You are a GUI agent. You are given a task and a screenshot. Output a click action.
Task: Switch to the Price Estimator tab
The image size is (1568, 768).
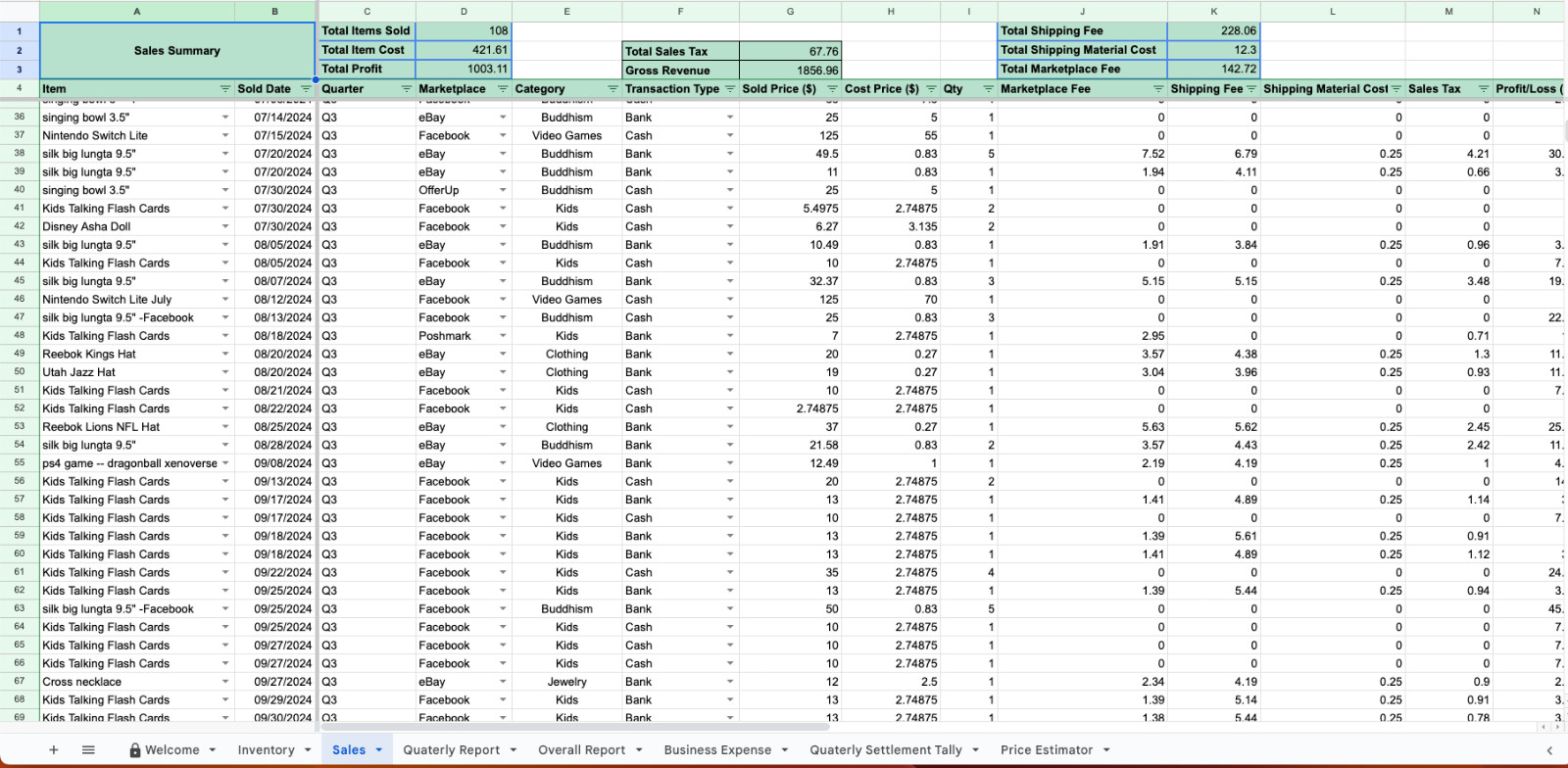pos(1046,749)
